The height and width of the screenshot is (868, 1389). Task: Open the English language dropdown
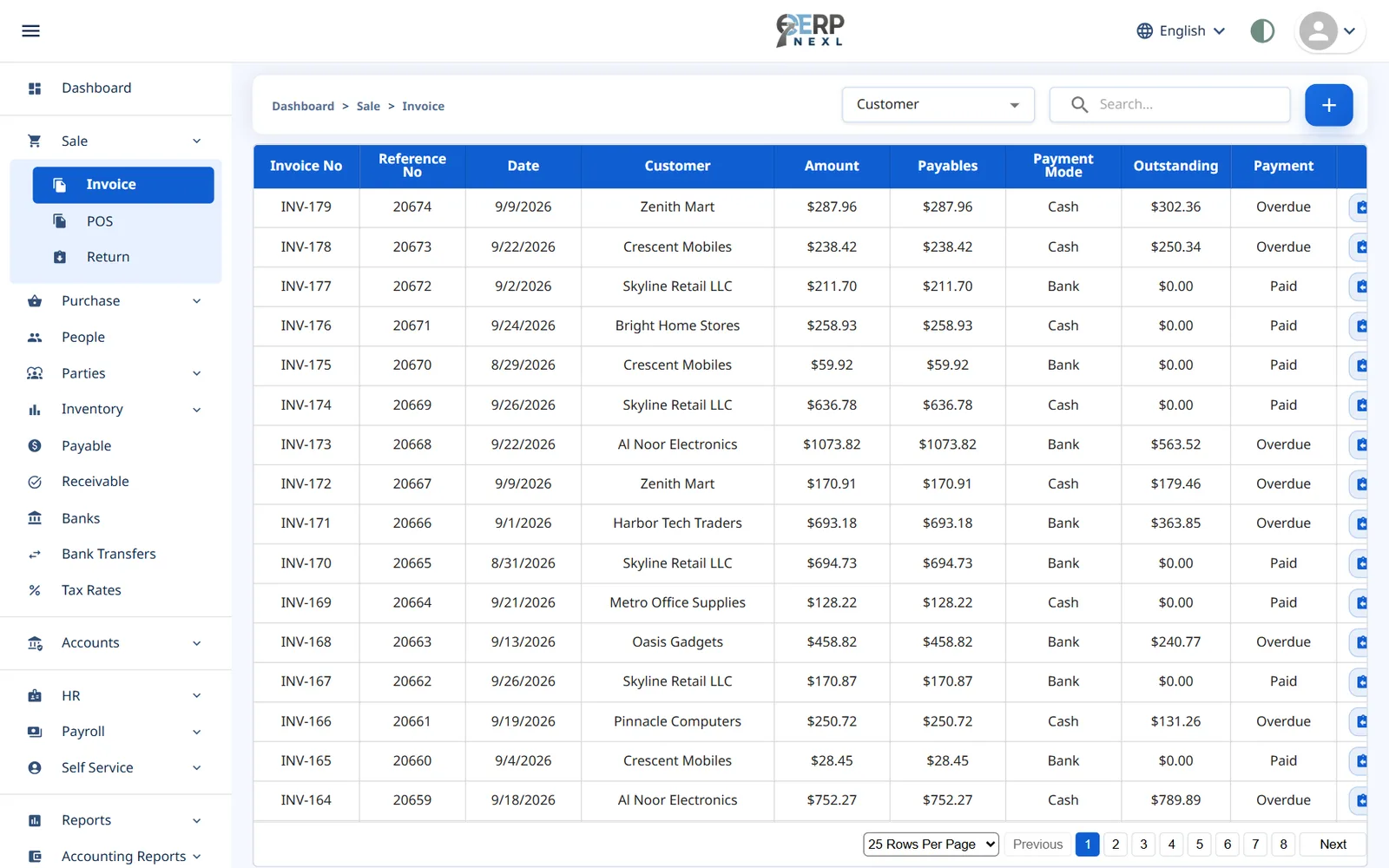click(1182, 31)
